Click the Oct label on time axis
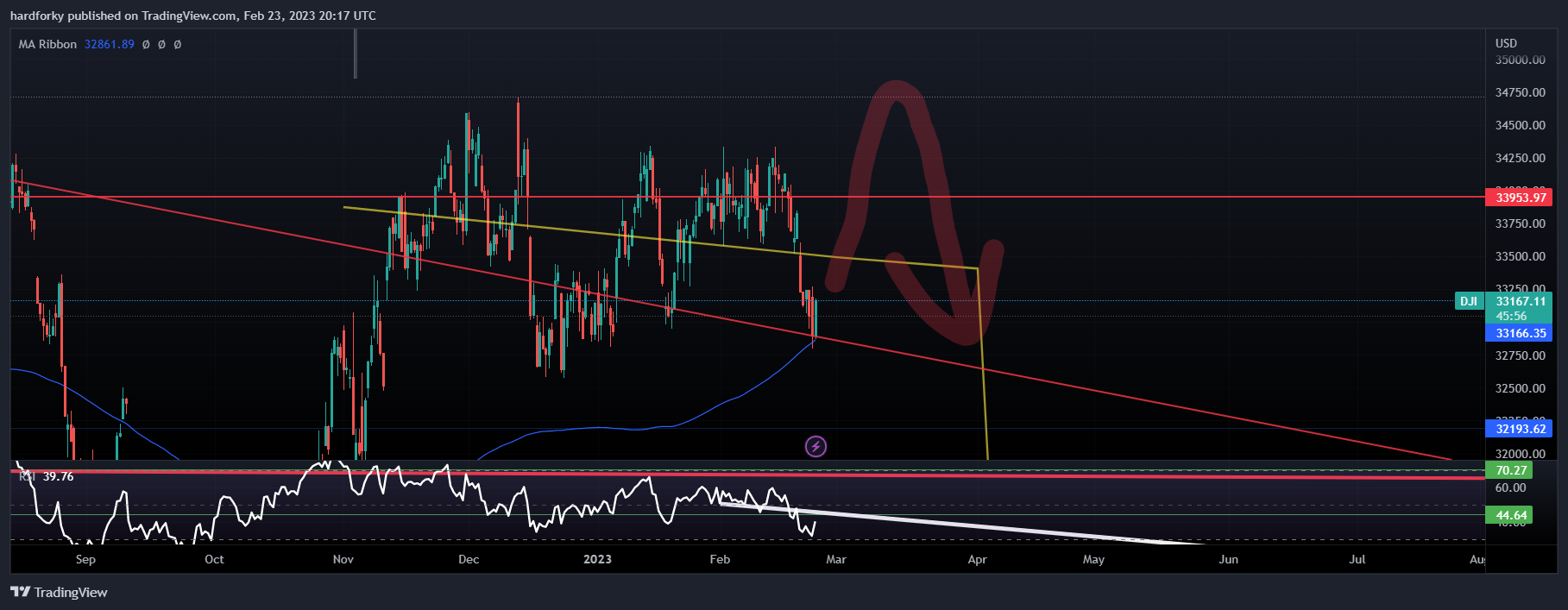Image resolution: width=1568 pixels, height=610 pixels. click(214, 559)
